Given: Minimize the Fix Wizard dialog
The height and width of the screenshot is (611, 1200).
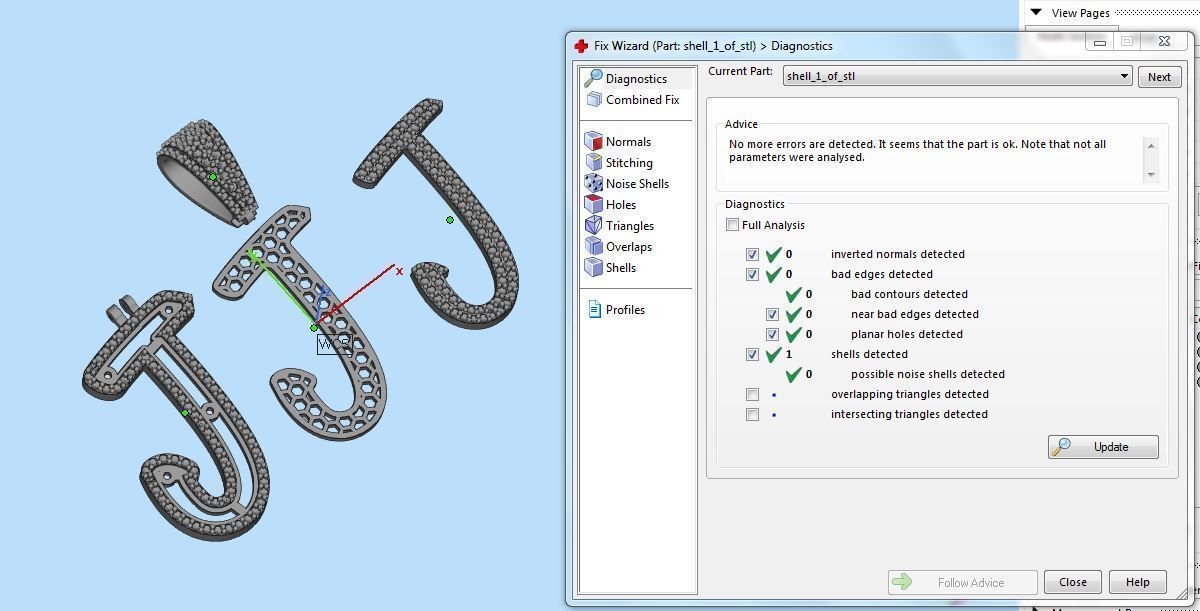Looking at the screenshot, I should click(x=1099, y=42).
